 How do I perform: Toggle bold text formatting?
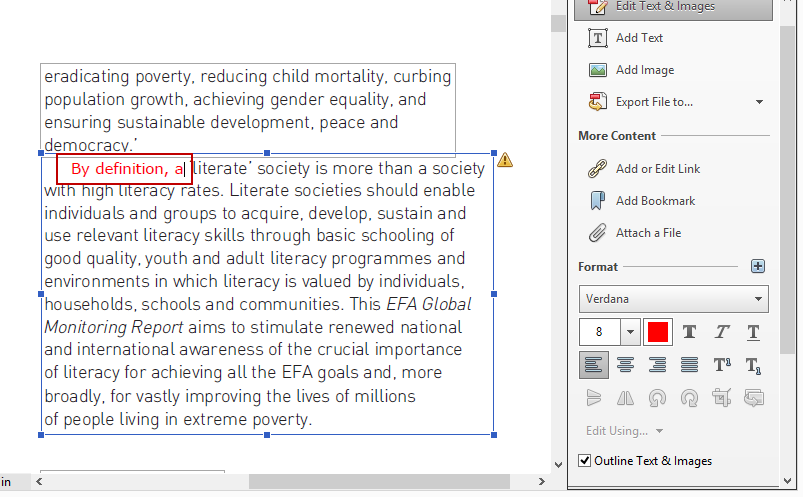pos(689,332)
